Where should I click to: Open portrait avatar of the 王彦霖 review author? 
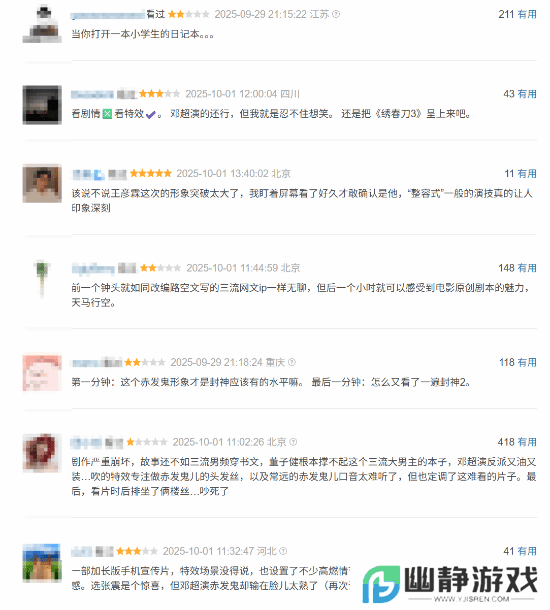(x=42, y=184)
